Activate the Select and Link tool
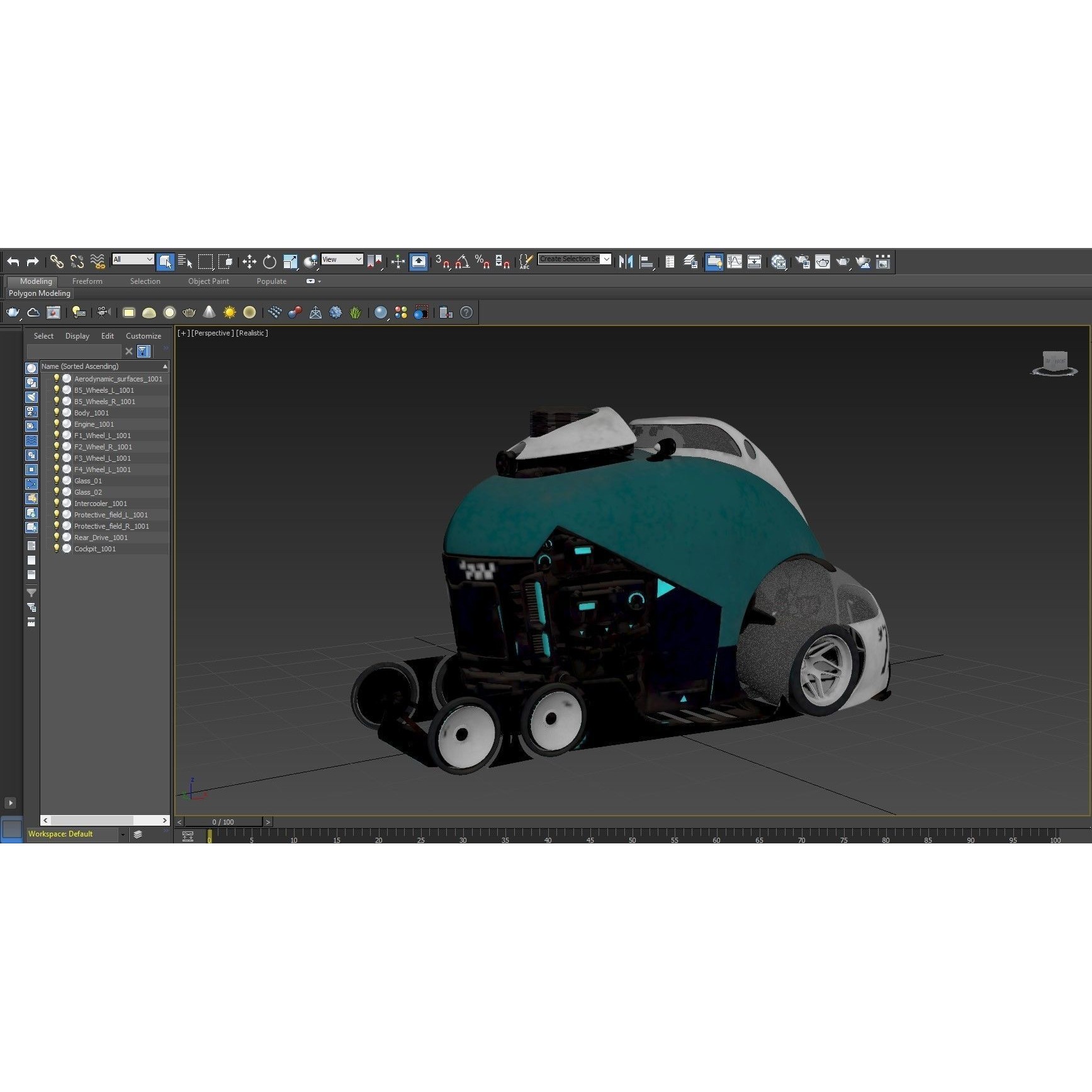 pyautogui.click(x=57, y=262)
